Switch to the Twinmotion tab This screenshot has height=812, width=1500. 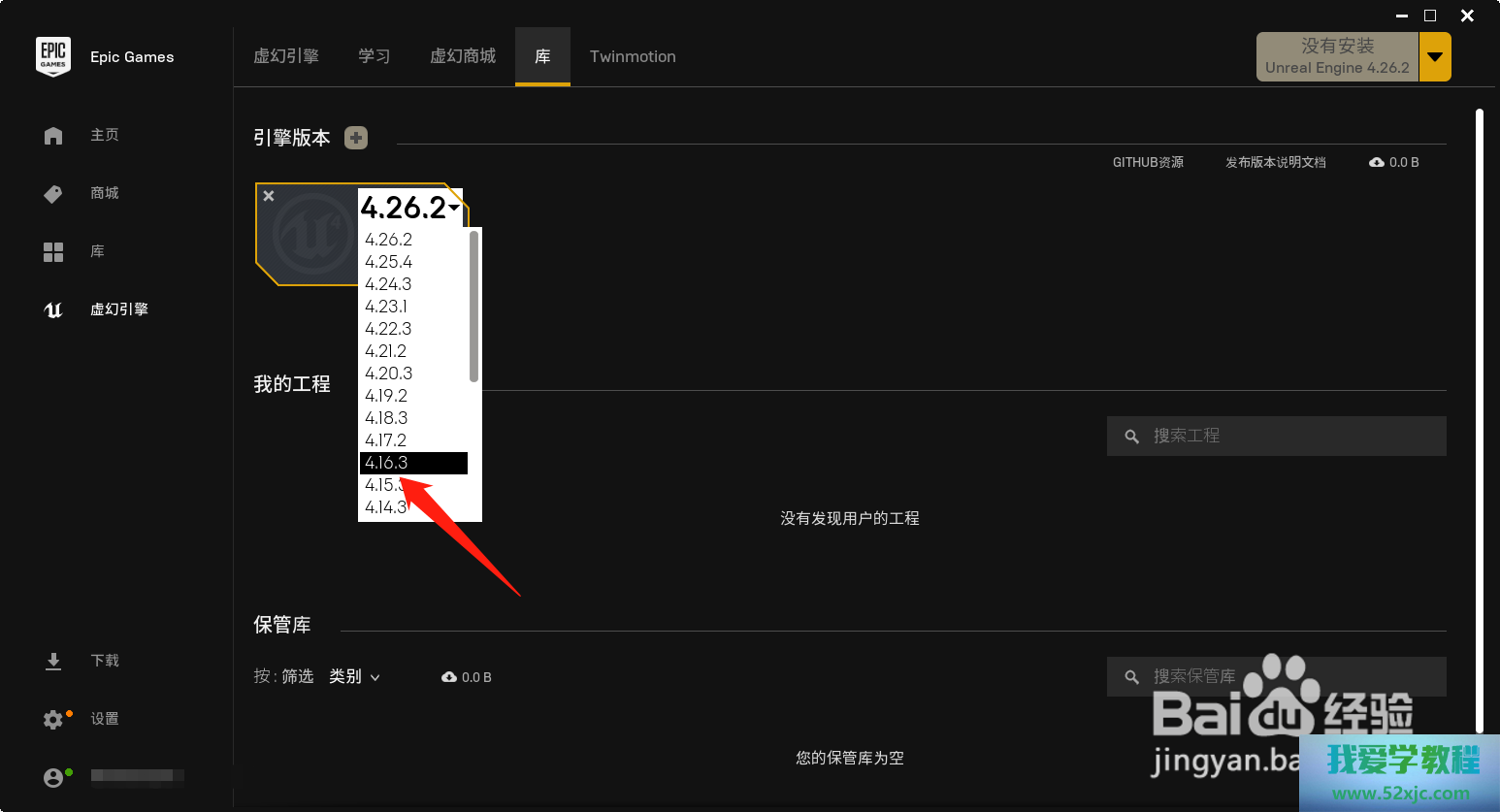633,57
